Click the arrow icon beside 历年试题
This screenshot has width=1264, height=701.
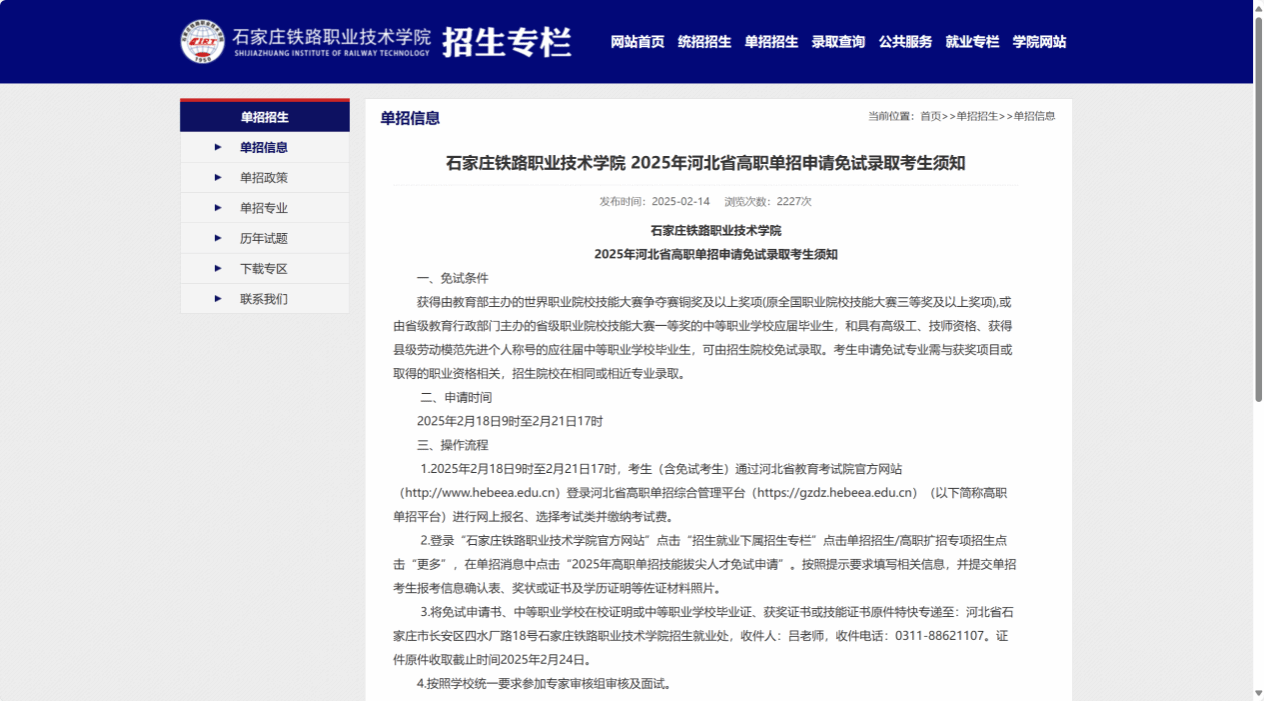(x=218, y=238)
